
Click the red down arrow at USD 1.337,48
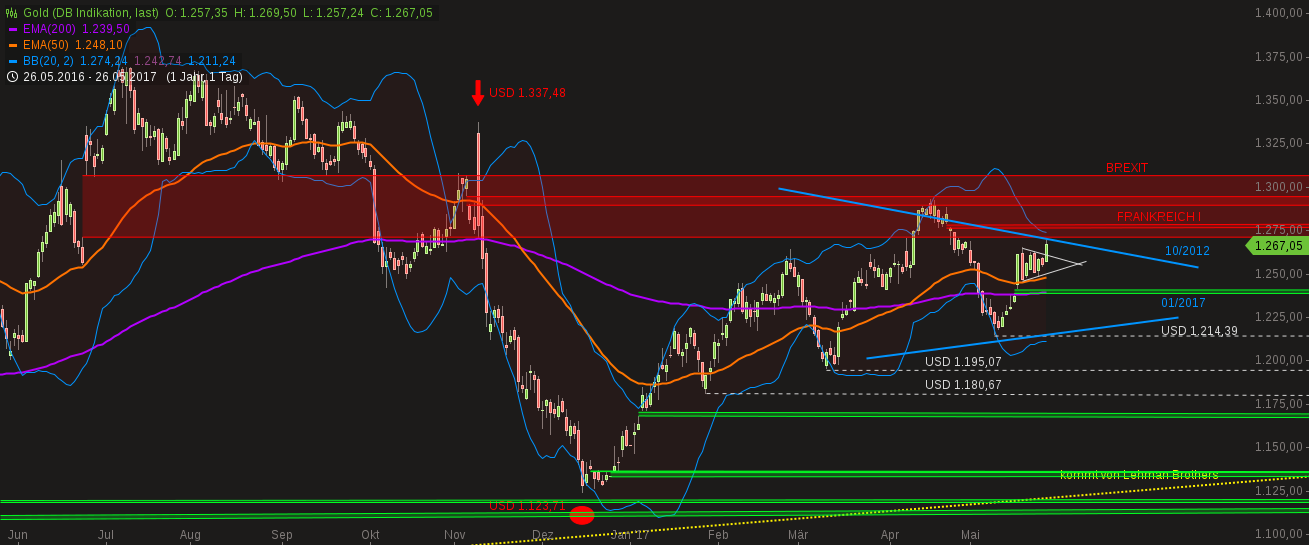pyautogui.click(x=478, y=92)
